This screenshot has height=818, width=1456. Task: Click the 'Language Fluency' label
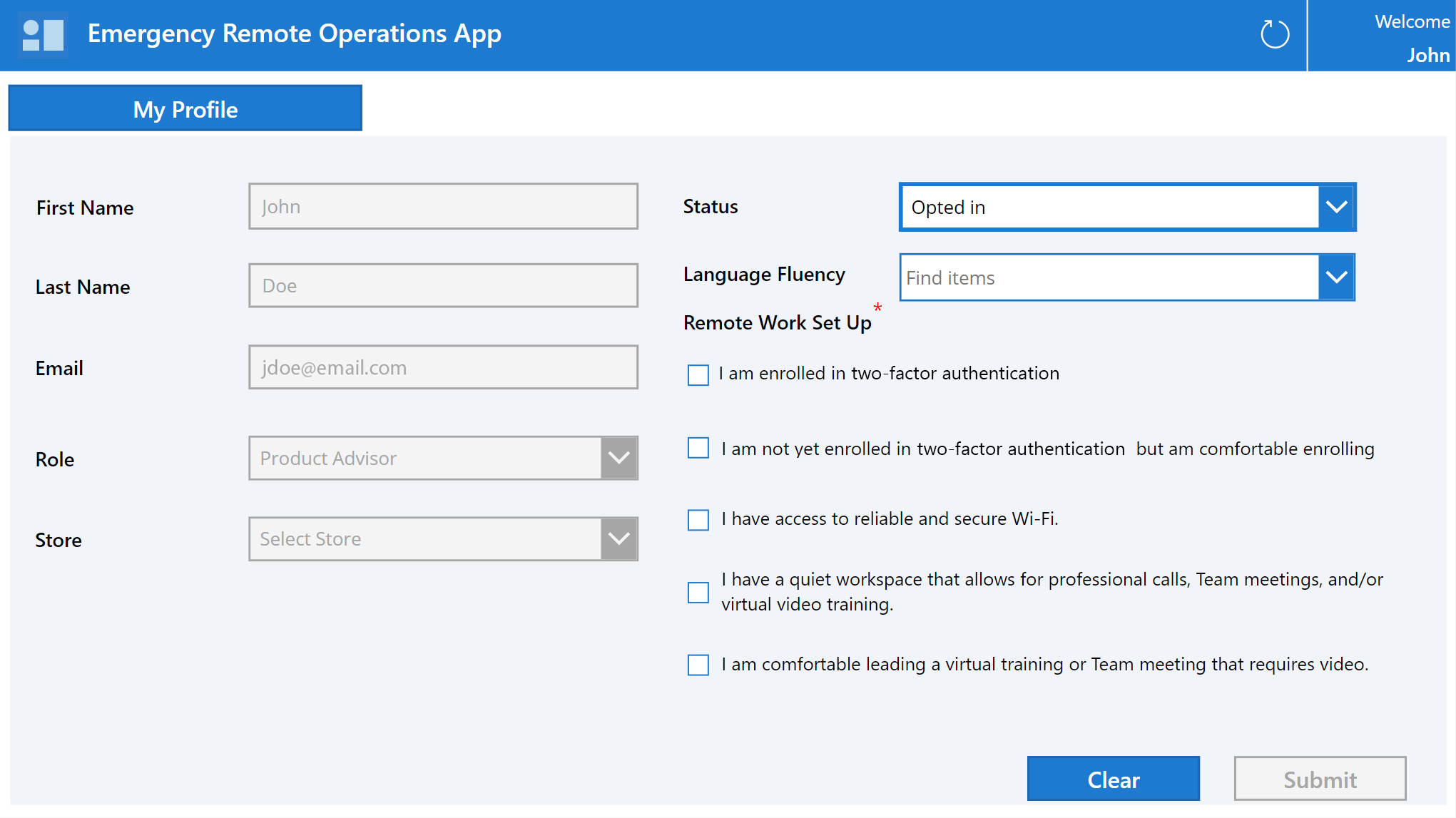click(763, 274)
